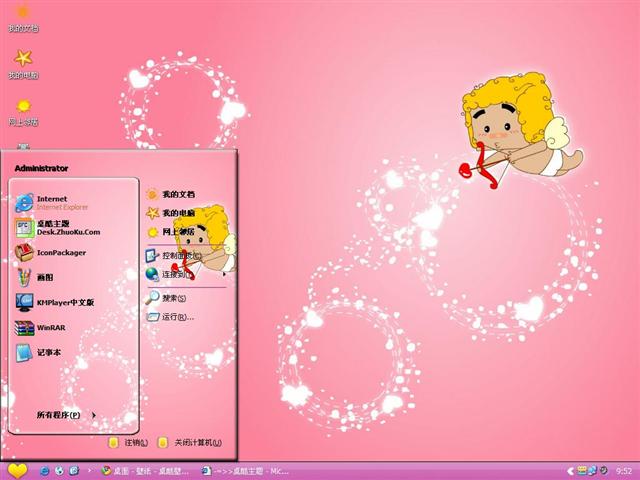Click the yellow heart Start button
The height and width of the screenshot is (480, 640).
pos(17,471)
